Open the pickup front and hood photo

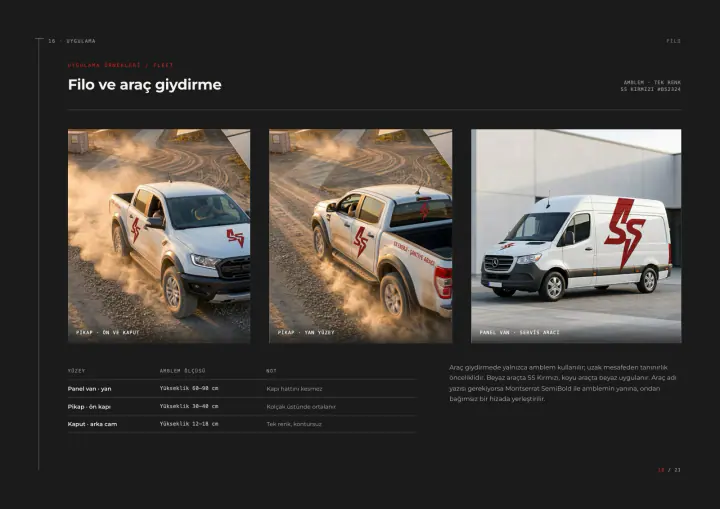click(159, 236)
